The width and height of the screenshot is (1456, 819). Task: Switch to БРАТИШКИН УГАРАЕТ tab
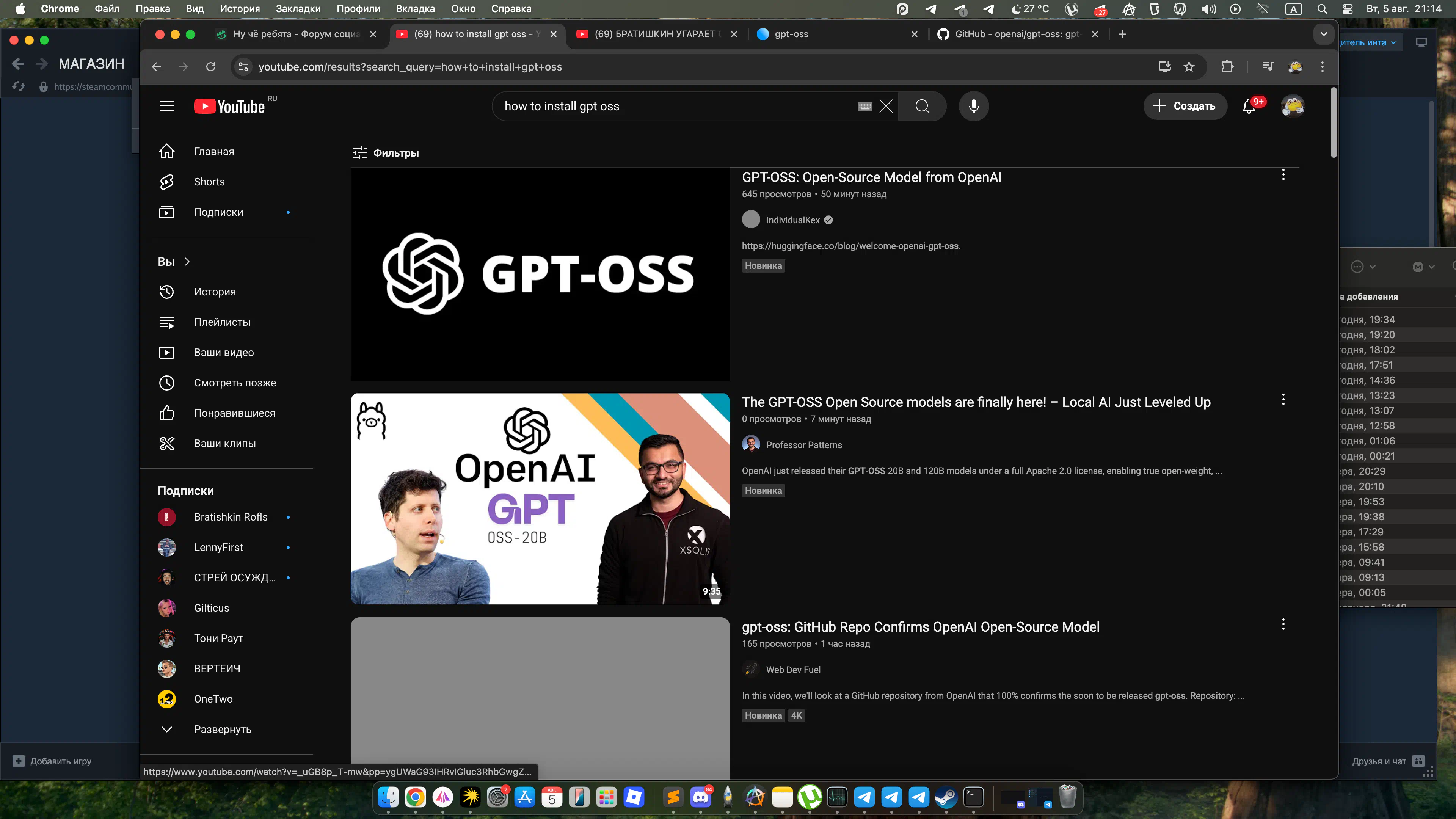(x=657, y=34)
